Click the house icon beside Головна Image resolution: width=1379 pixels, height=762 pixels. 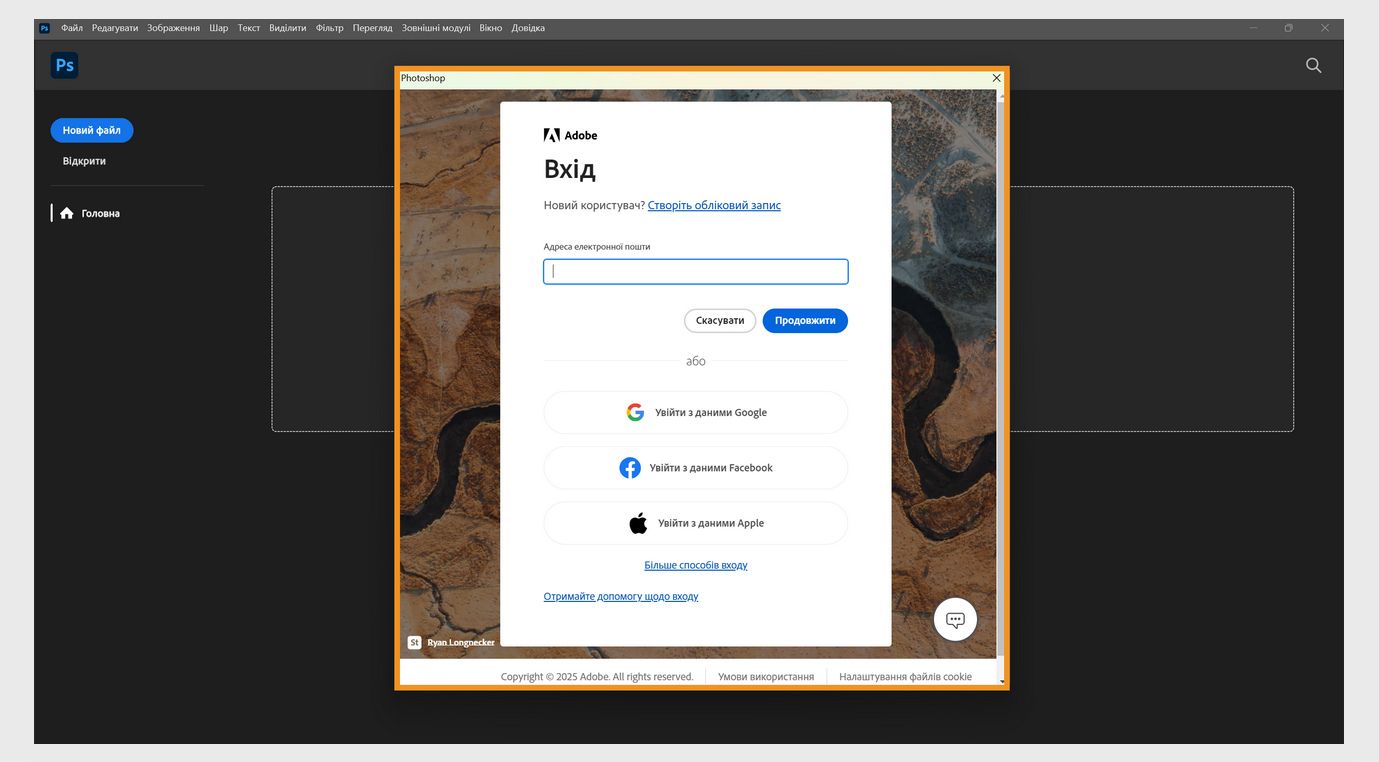(67, 213)
